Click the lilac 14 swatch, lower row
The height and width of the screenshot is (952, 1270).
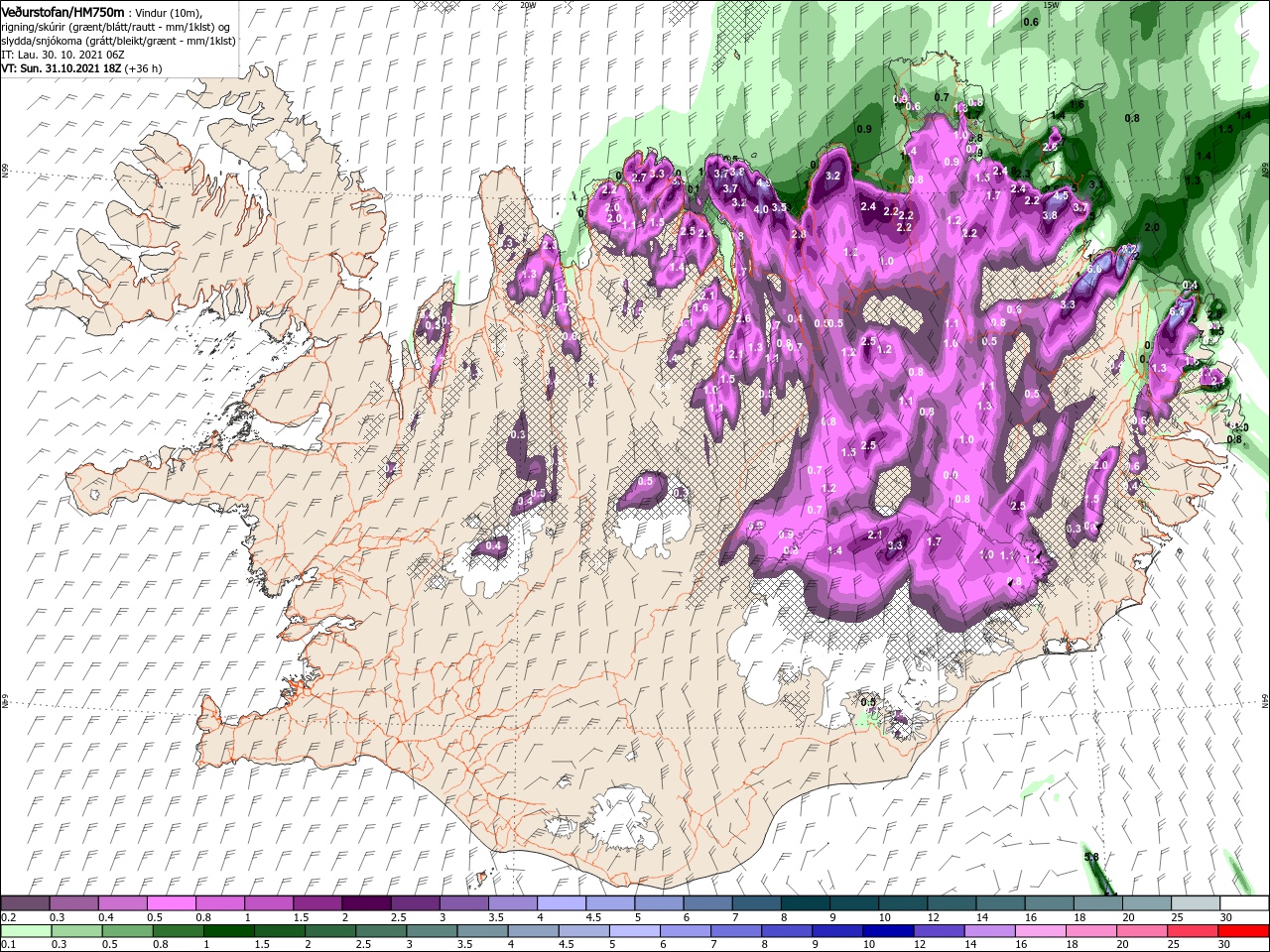(x=989, y=930)
